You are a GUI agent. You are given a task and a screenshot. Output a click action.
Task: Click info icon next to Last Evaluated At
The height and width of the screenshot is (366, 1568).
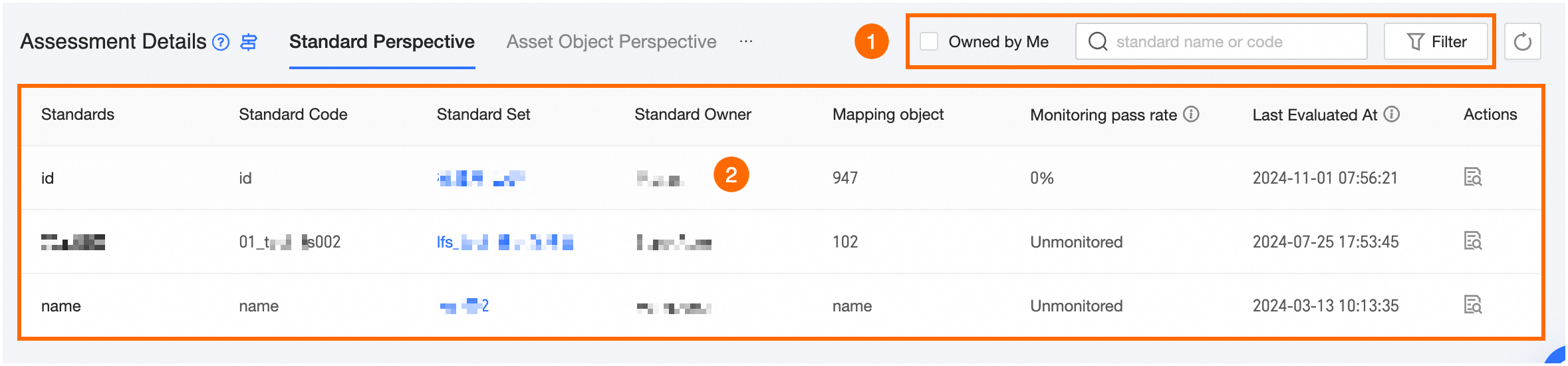(x=1392, y=114)
